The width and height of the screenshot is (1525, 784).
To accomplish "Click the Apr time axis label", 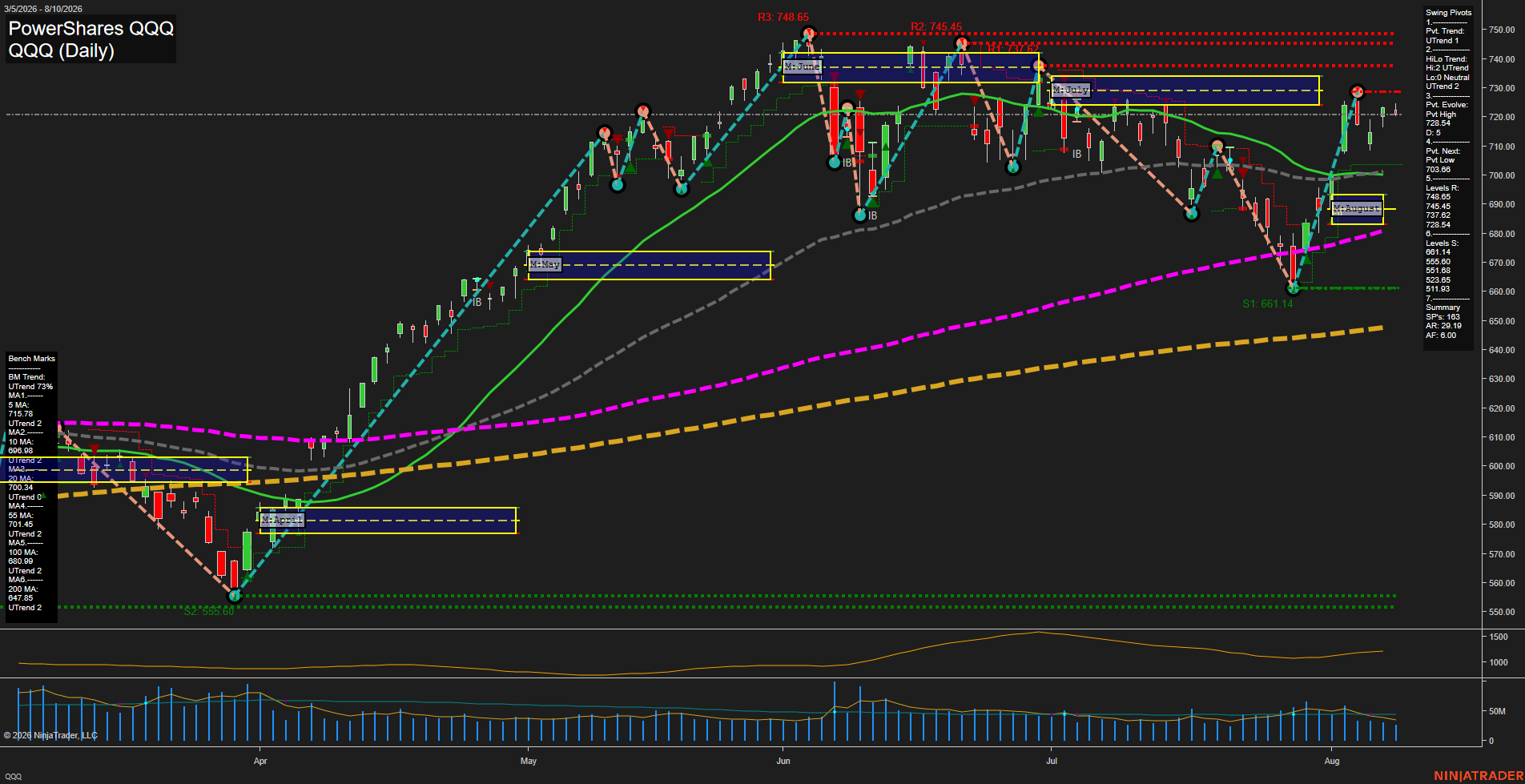I will [260, 761].
